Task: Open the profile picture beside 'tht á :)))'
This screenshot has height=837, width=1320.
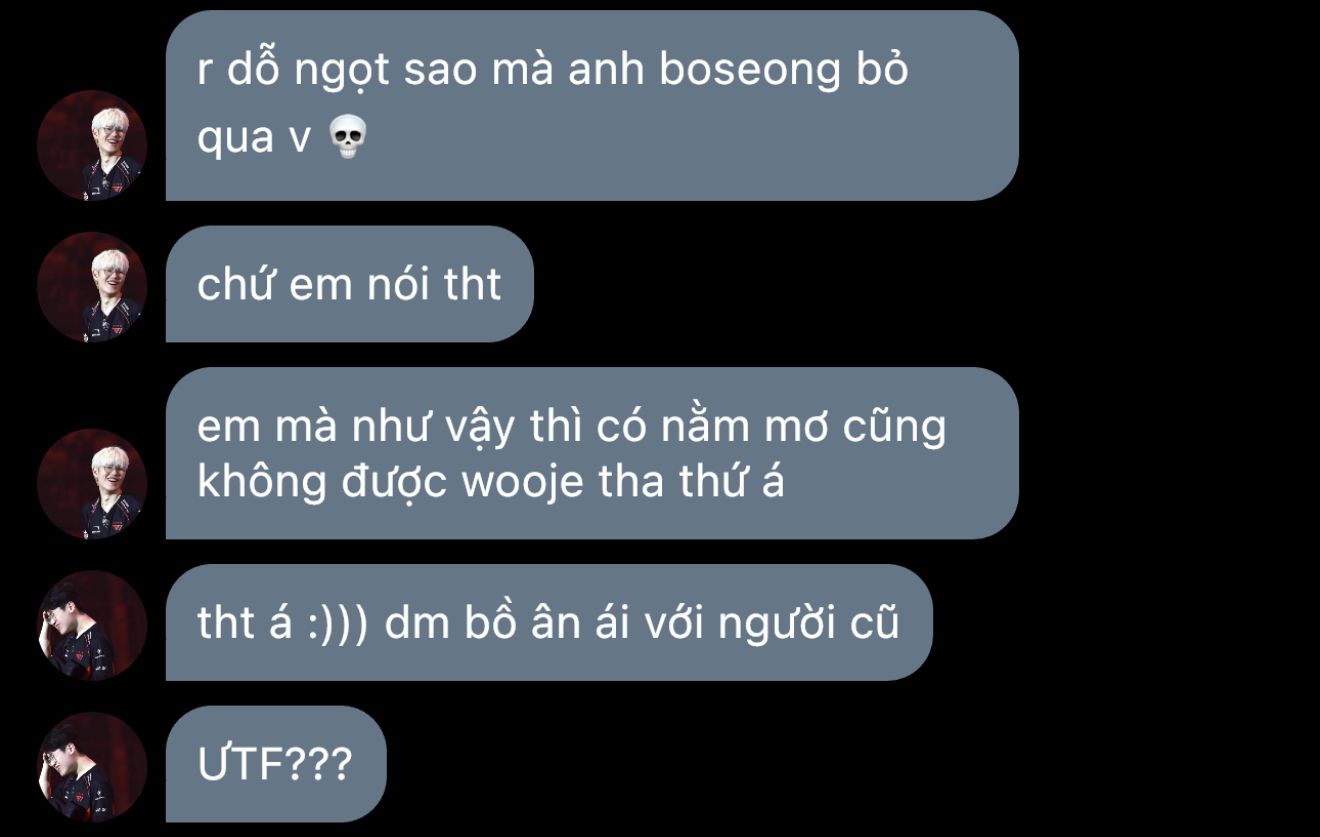Action: pyautogui.click(x=92, y=625)
